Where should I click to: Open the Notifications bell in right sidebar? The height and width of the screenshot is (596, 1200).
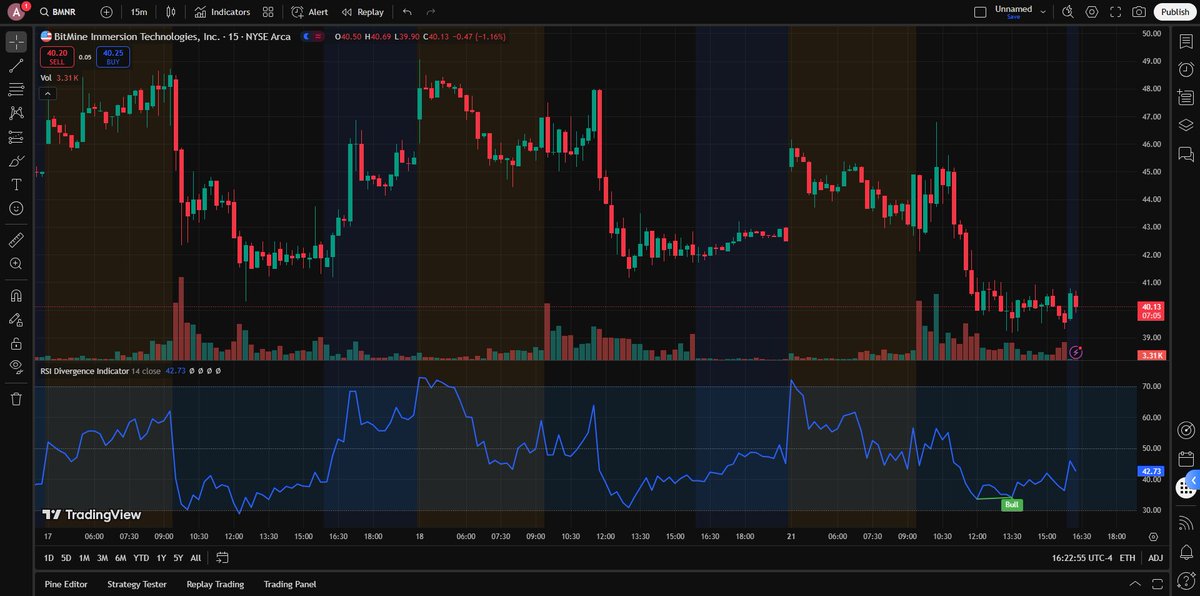(1186, 552)
